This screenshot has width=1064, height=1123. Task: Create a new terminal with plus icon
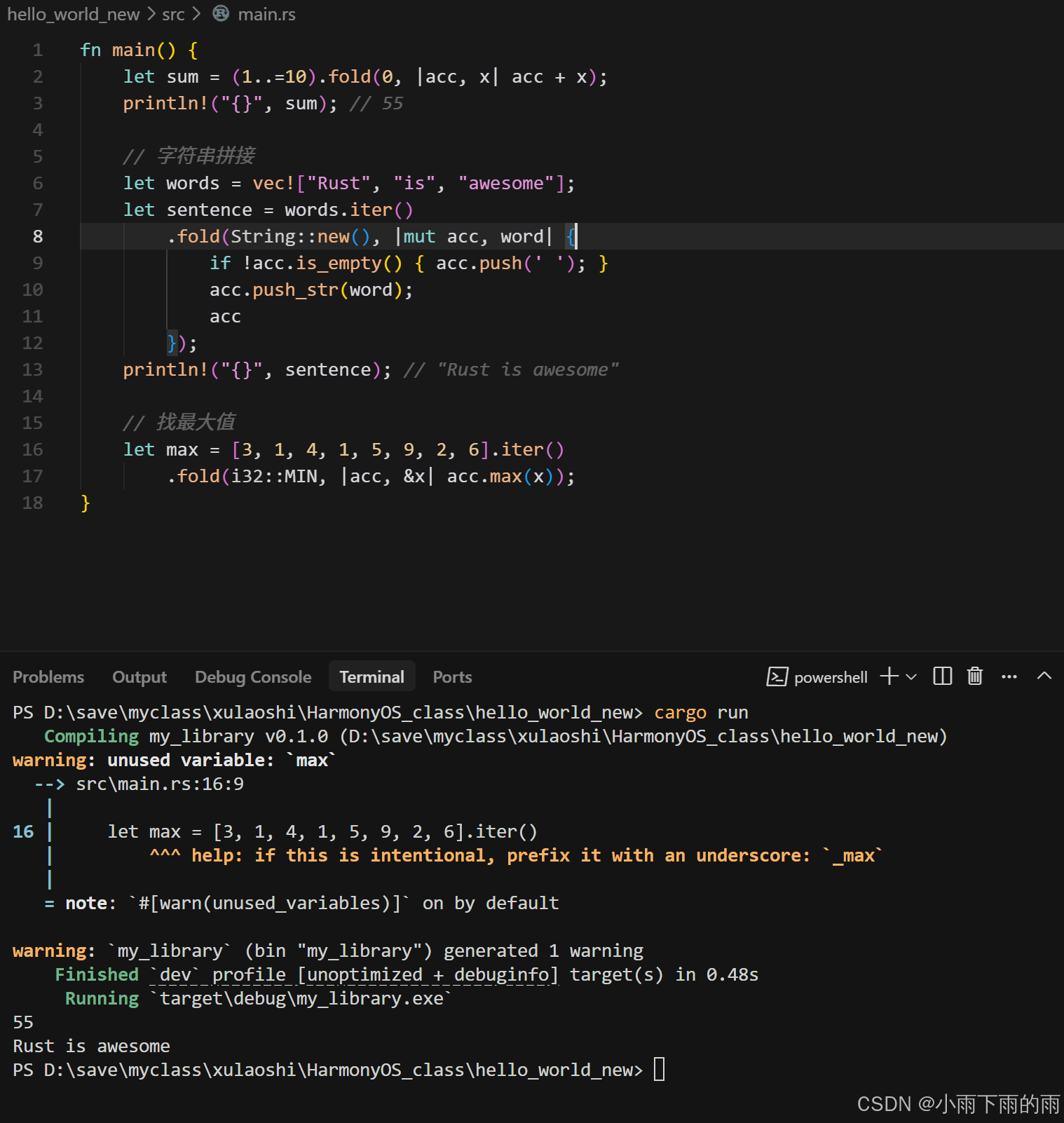(x=889, y=676)
